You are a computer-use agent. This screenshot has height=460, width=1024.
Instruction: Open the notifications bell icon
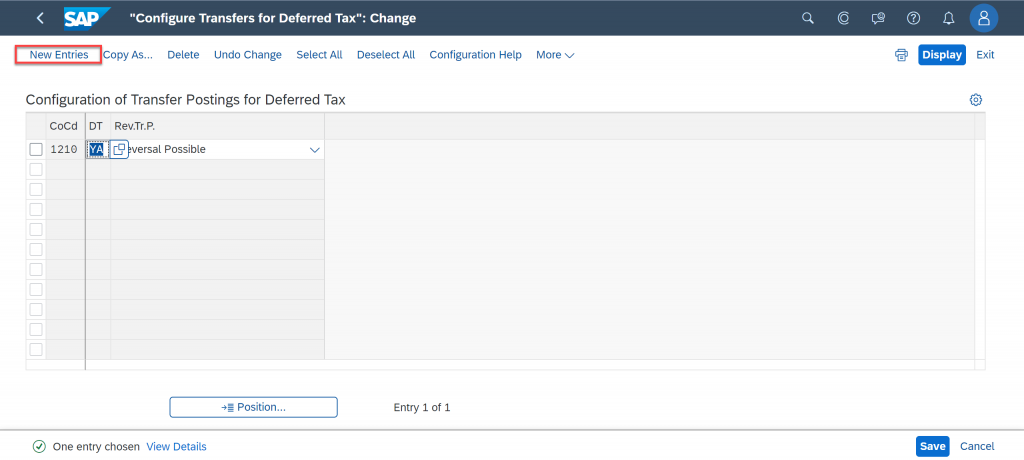(x=949, y=18)
